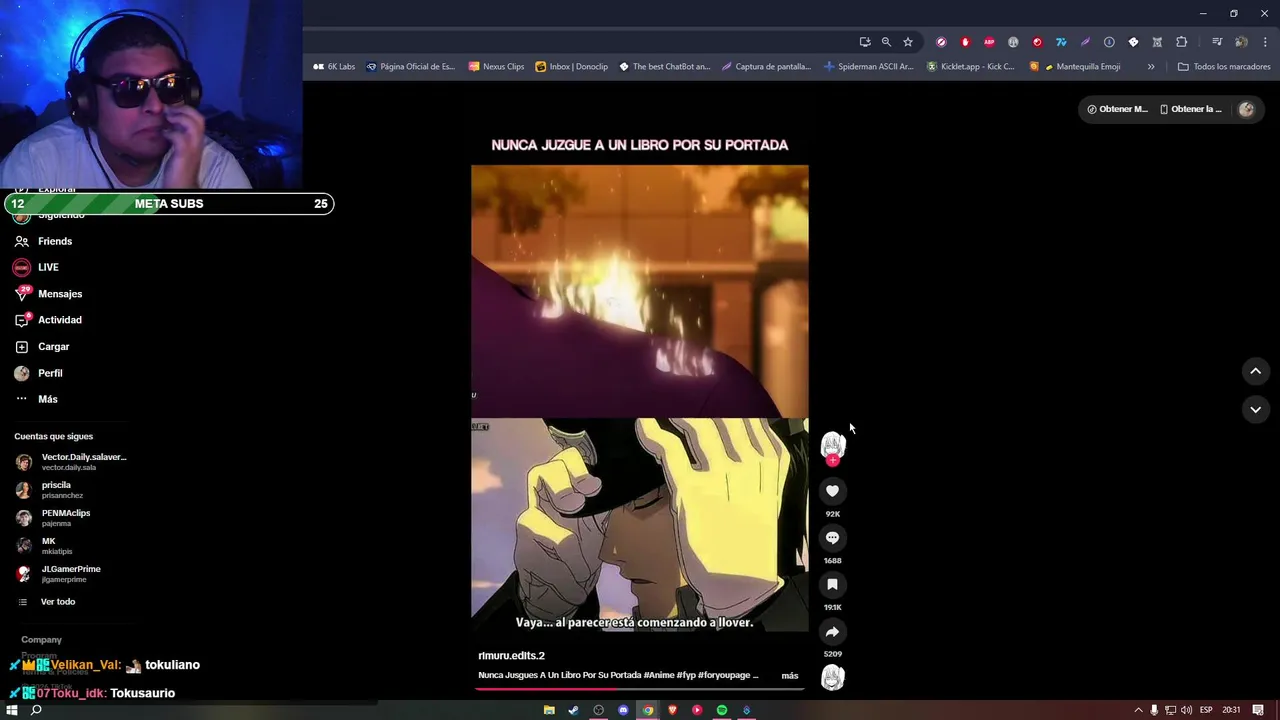1280x720 pixels.
Task: Open Chrome's three-dot menu
Action: (1265, 42)
